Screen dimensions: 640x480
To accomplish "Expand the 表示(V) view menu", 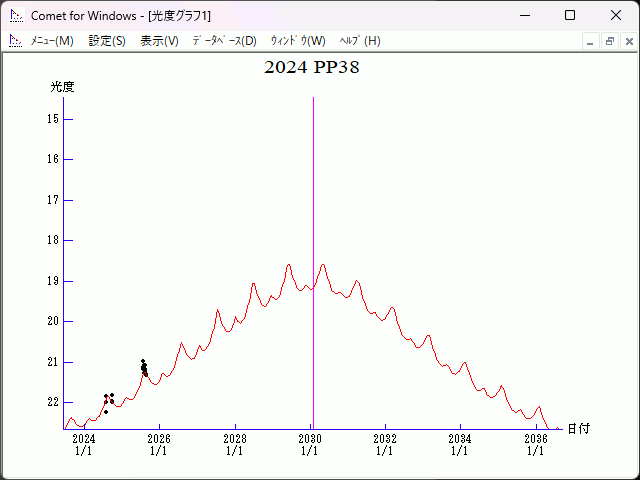I will coord(159,41).
